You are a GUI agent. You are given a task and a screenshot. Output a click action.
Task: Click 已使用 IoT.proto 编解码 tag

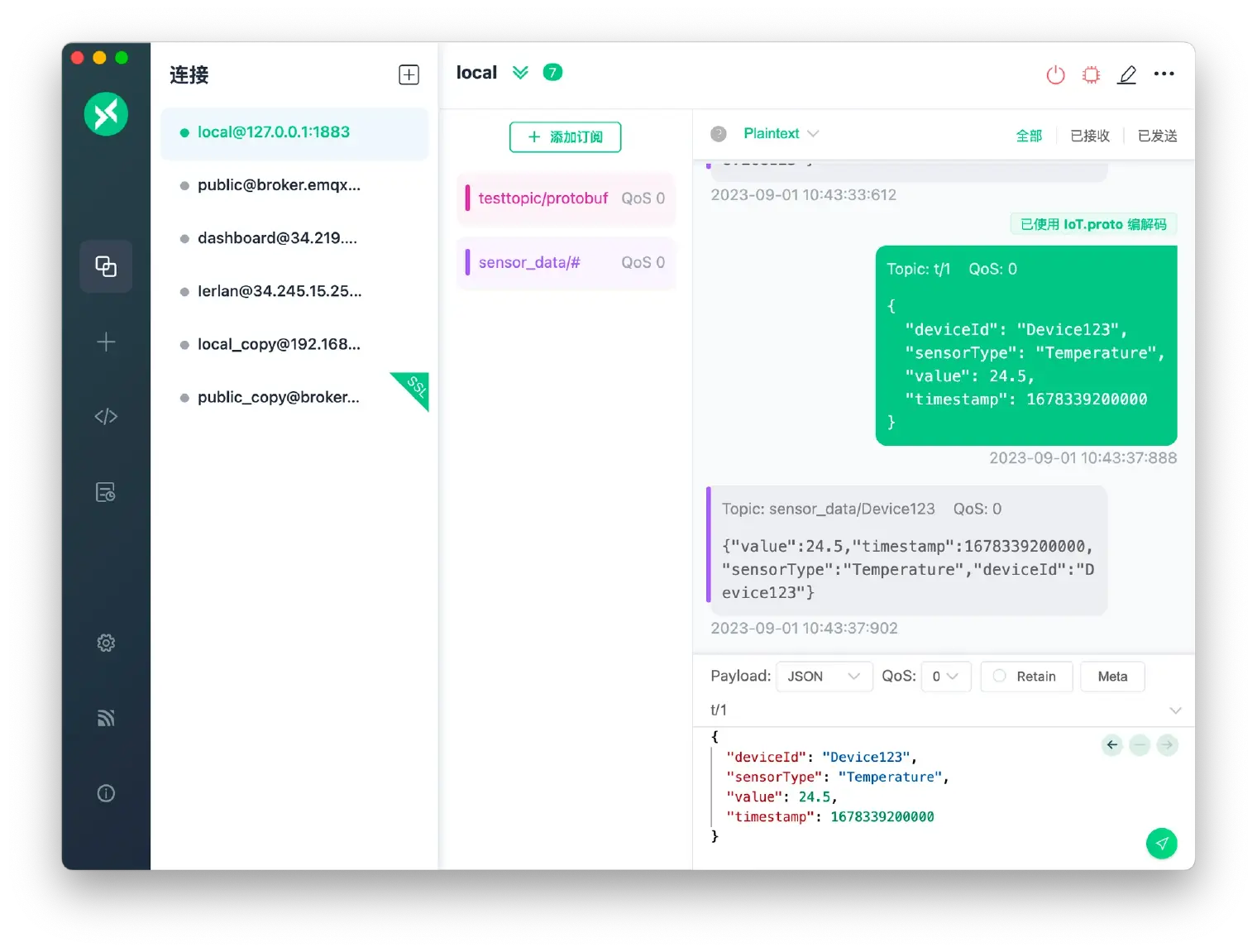[1093, 224]
